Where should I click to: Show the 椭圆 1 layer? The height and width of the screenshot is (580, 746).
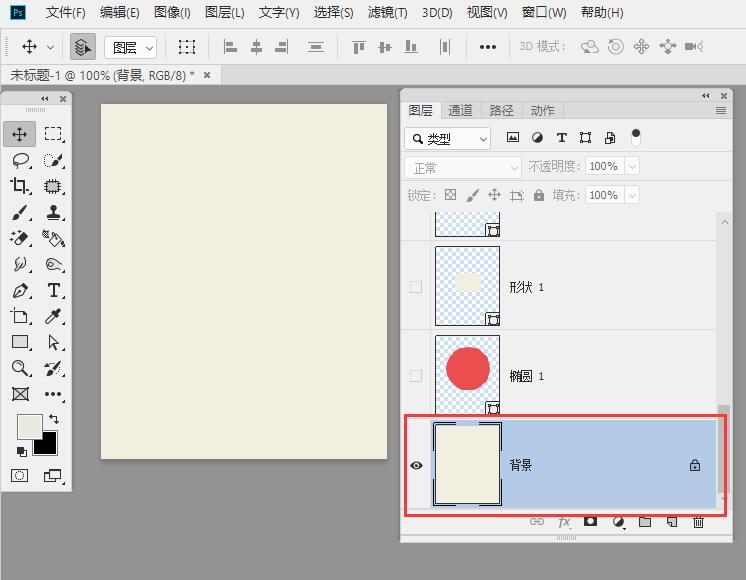416,376
